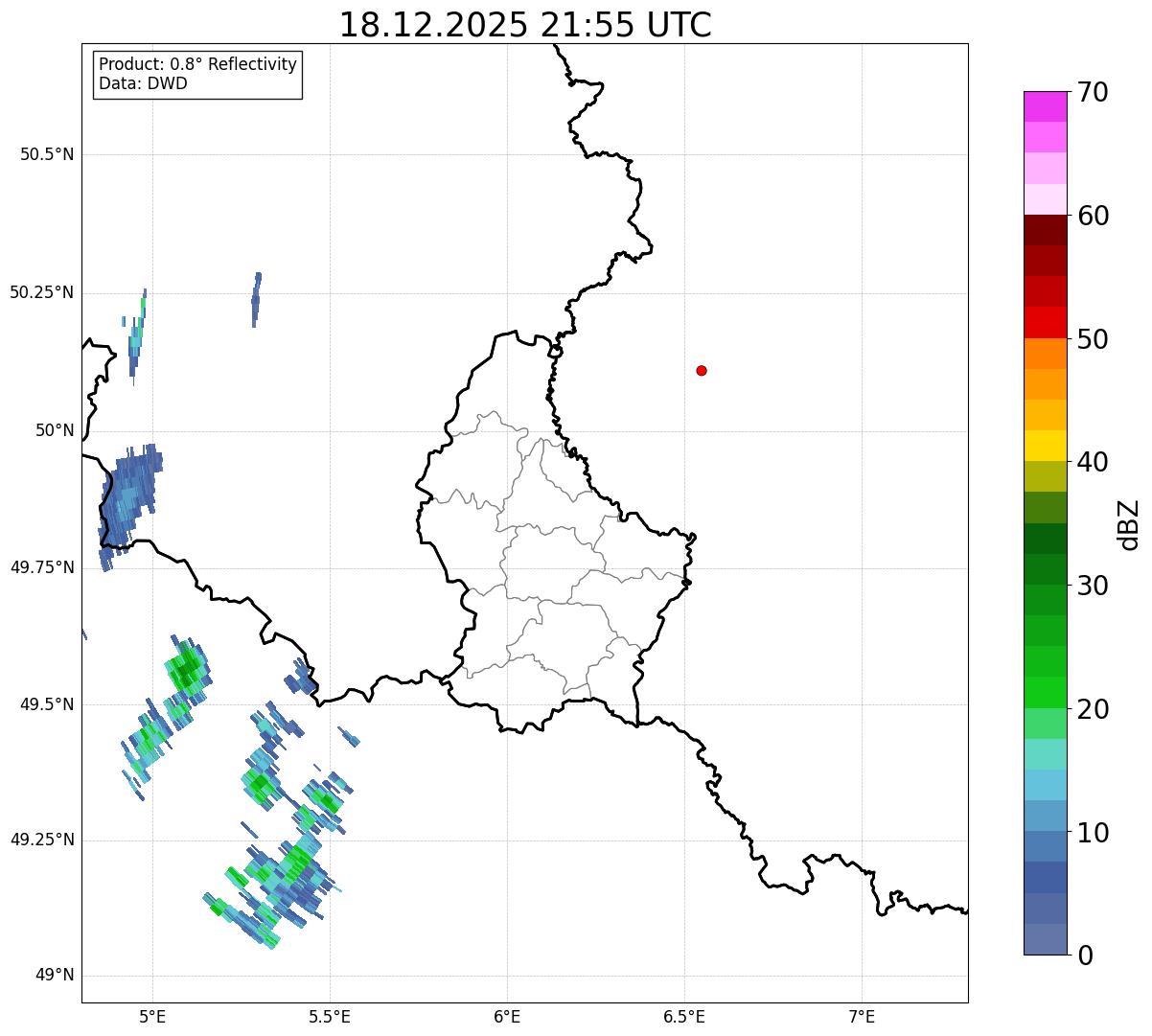
Task: Click the colorbar 60 tick label
Action: coord(1093,216)
